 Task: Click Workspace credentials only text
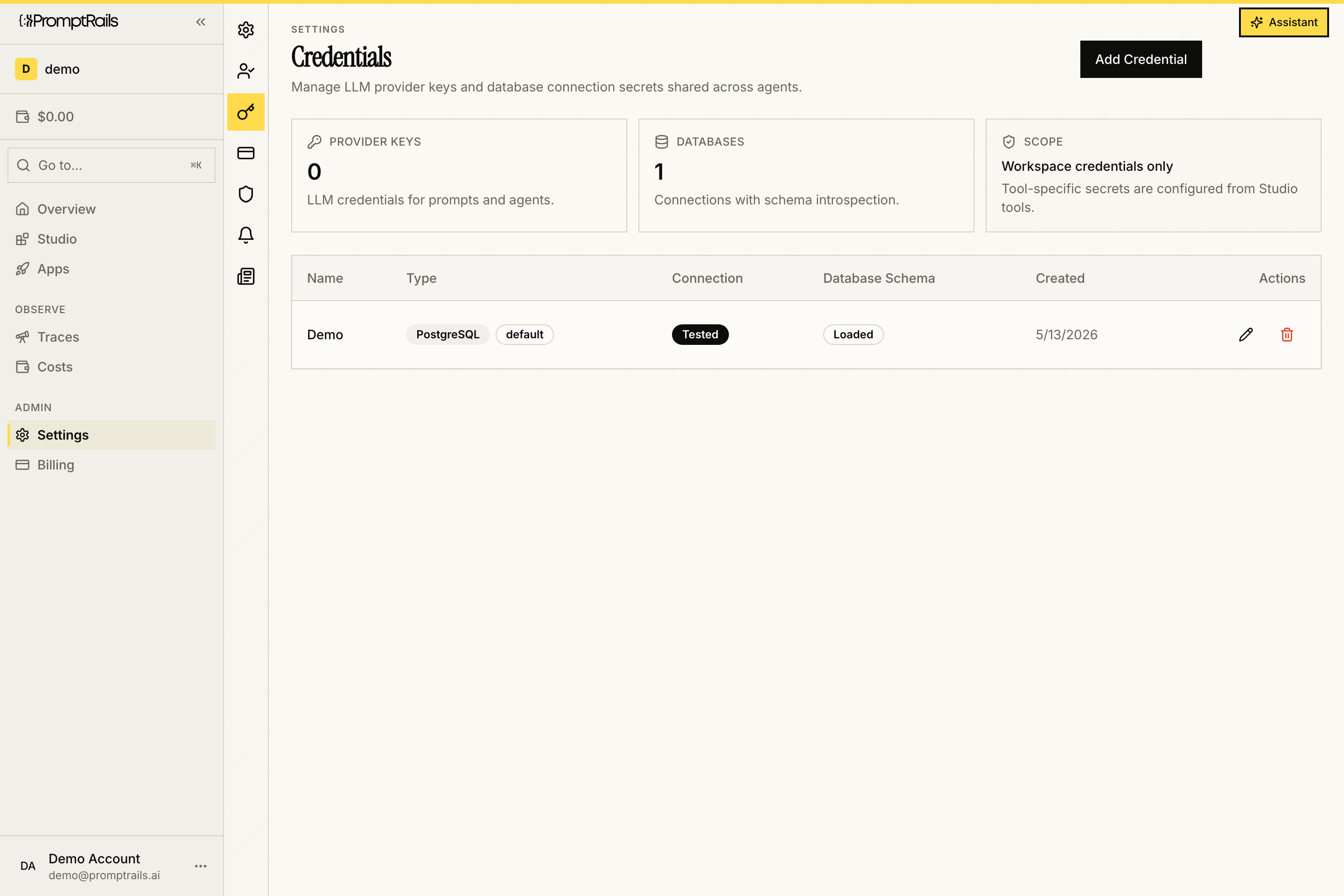pyautogui.click(x=1087, y=166)
